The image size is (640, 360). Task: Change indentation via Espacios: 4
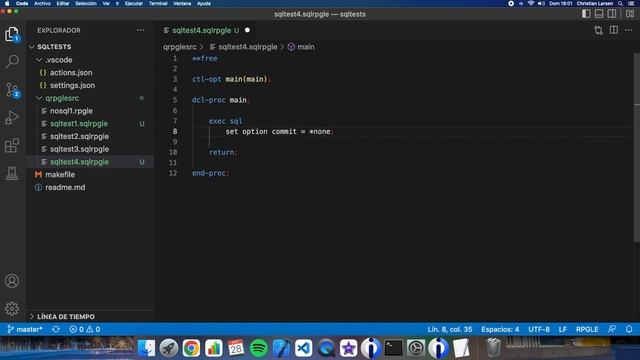click(500, 329)
